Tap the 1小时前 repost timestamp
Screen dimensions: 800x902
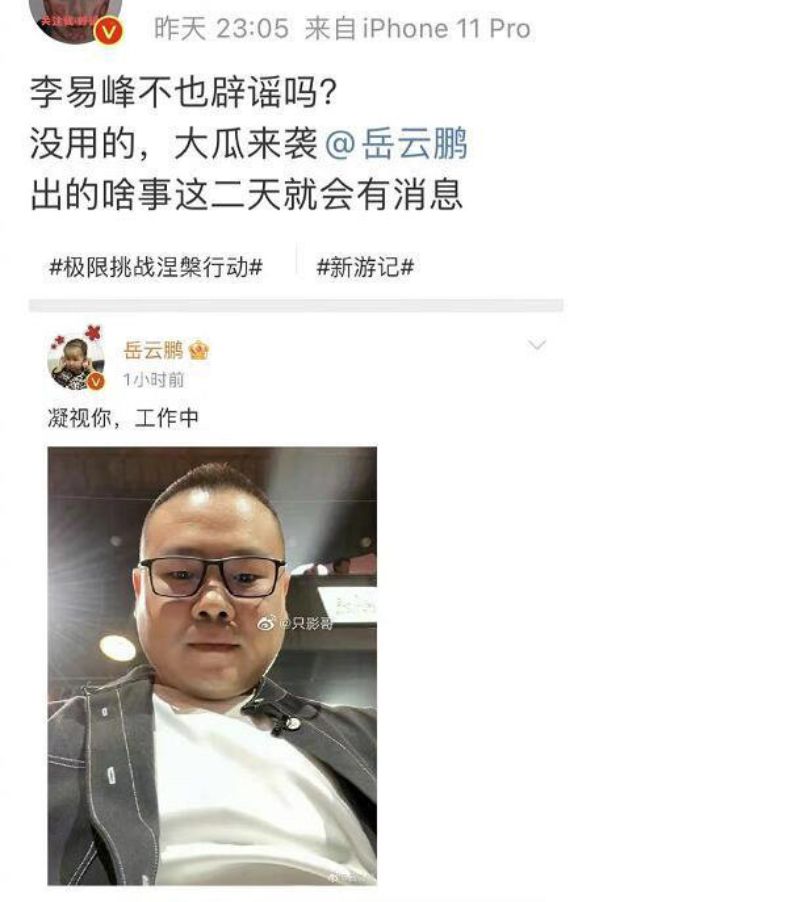pos(153,380)
